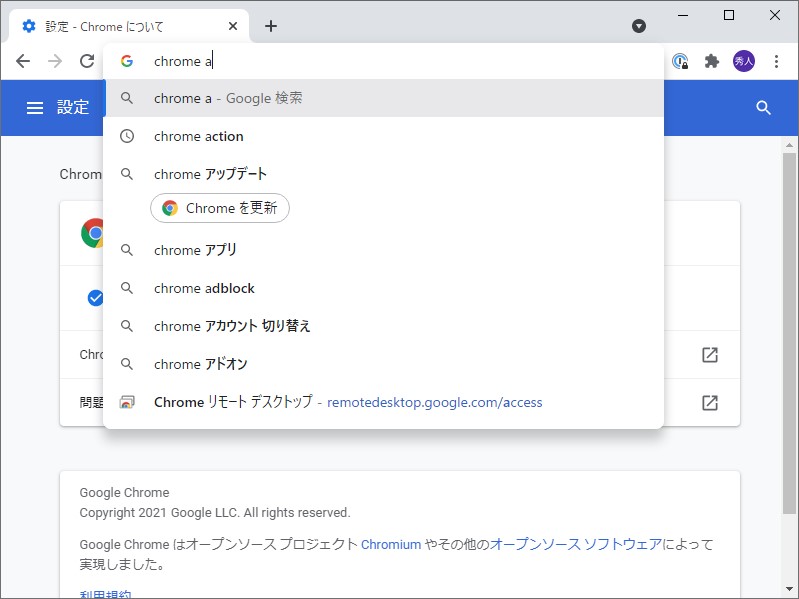Click the scrollbar up arrow

(x=789, y=145)
